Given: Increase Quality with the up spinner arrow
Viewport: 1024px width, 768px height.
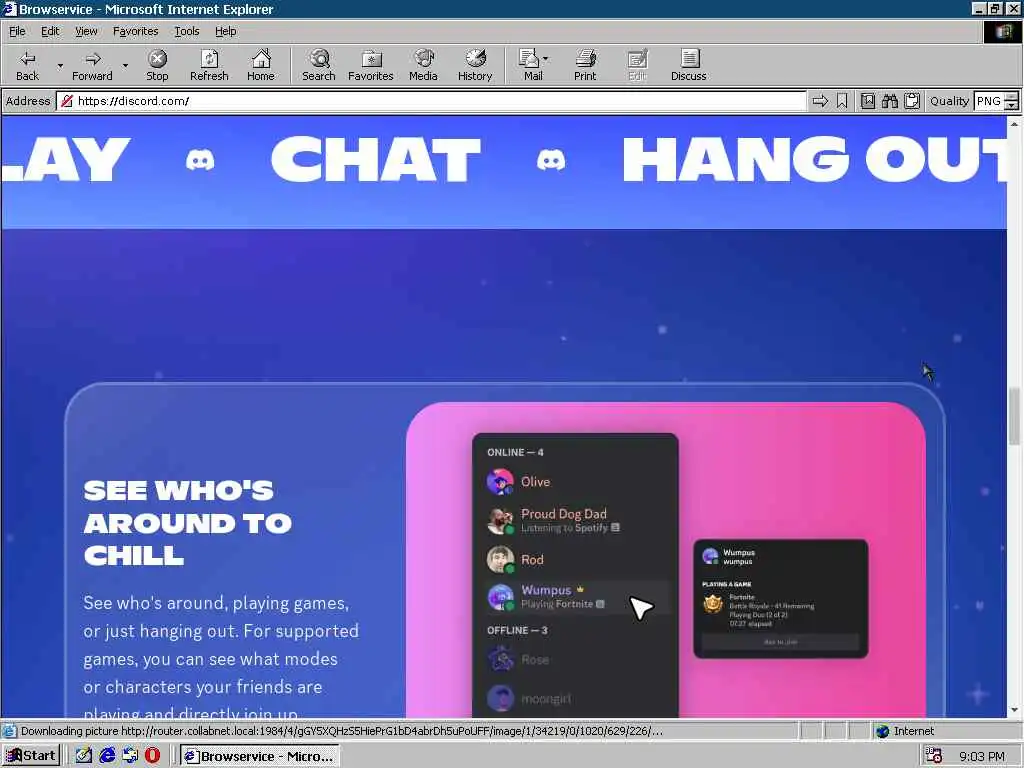Looking at the screenshot, I should (1012, 97).
